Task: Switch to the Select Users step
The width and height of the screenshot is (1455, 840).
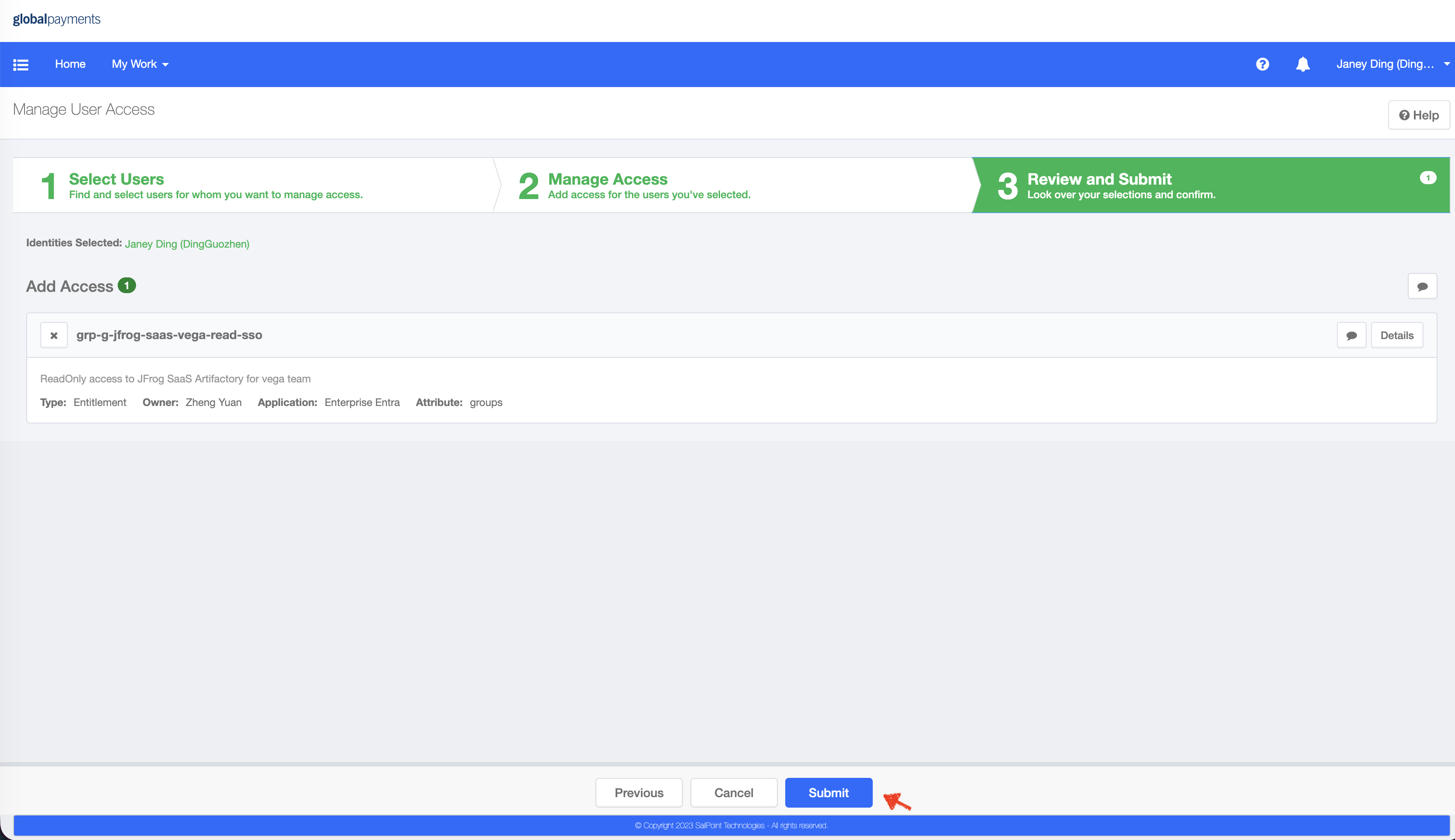Action: [x=253, y=185]
